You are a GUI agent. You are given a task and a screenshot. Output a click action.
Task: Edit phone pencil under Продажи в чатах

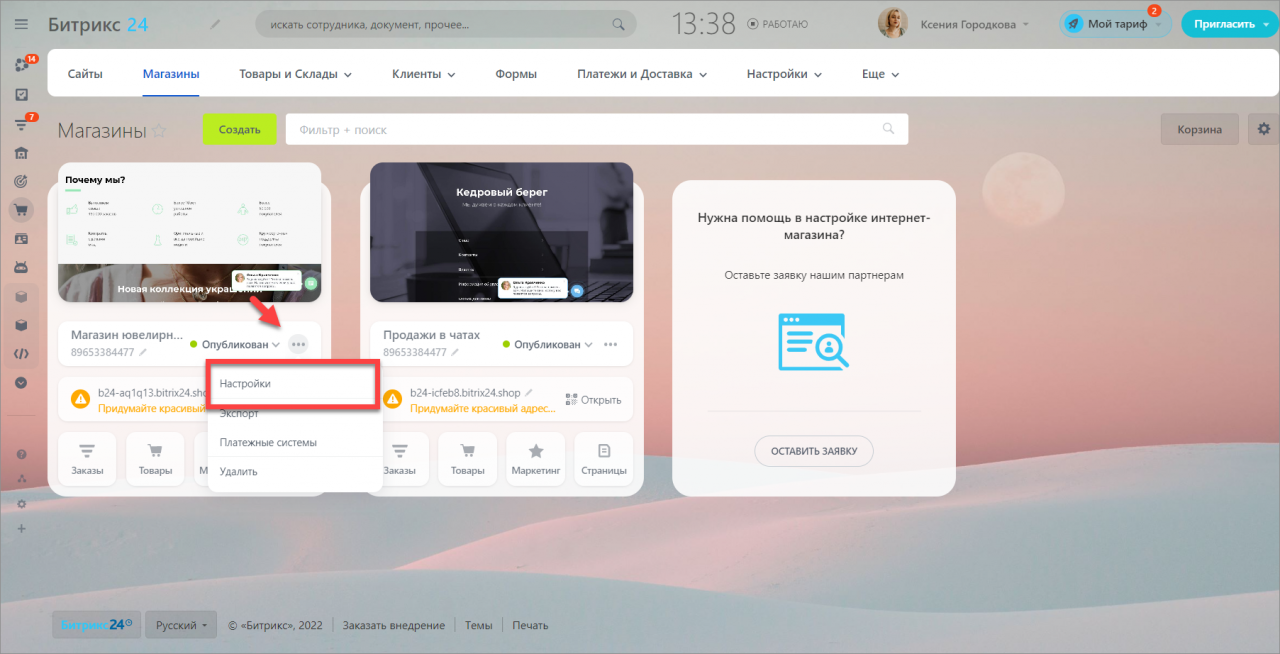tap(456, 353)
